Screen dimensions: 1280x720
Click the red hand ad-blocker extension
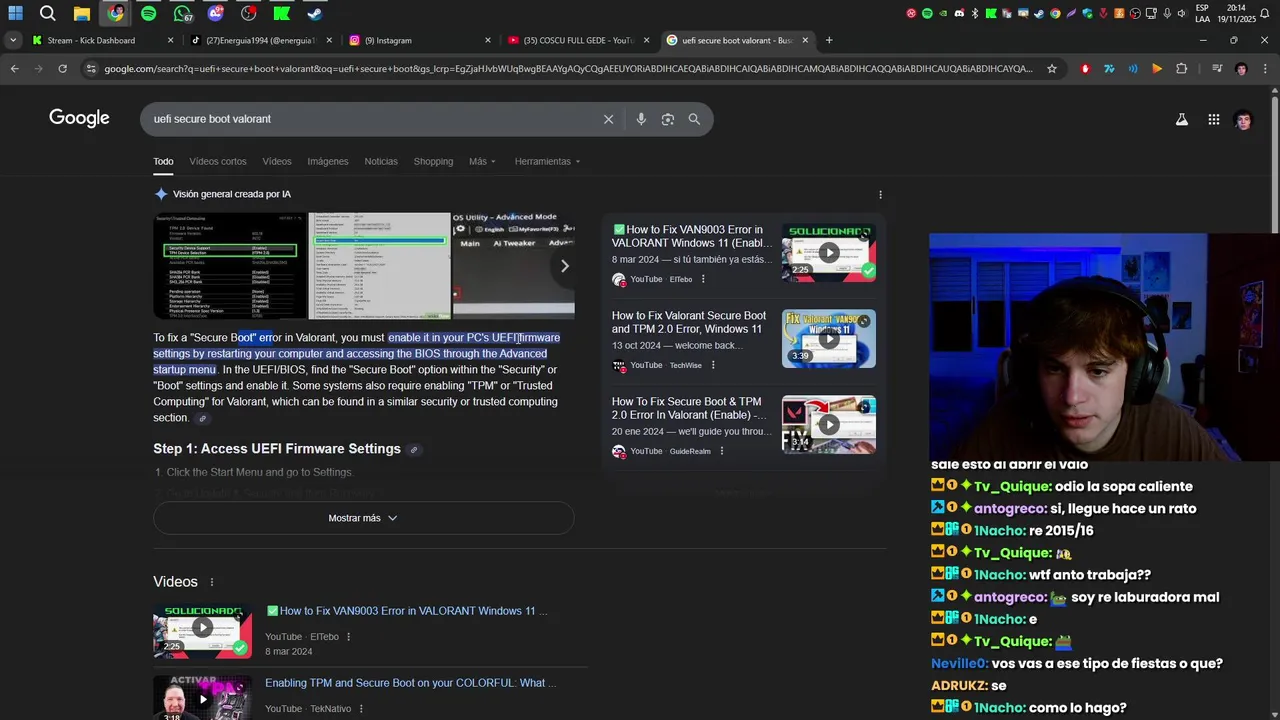[x=1085, y=68]
